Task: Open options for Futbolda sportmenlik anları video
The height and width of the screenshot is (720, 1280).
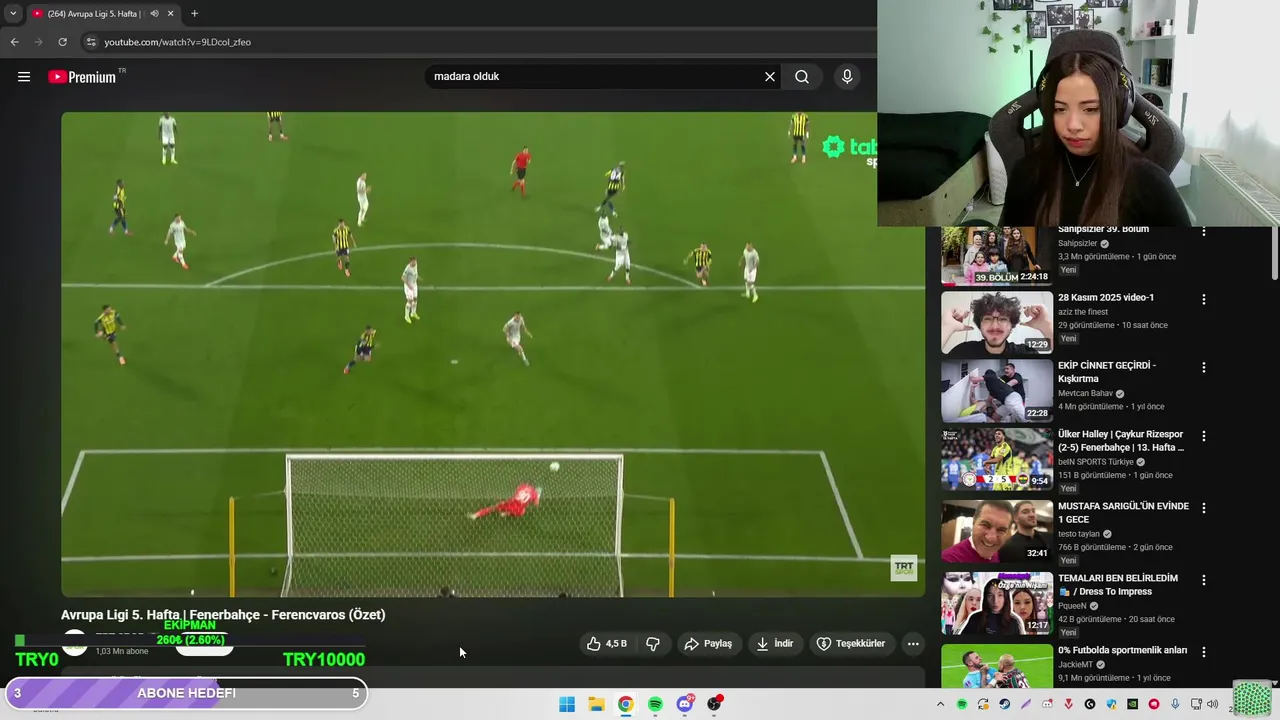Action: pyautogui.click(x=1204, y=652)
